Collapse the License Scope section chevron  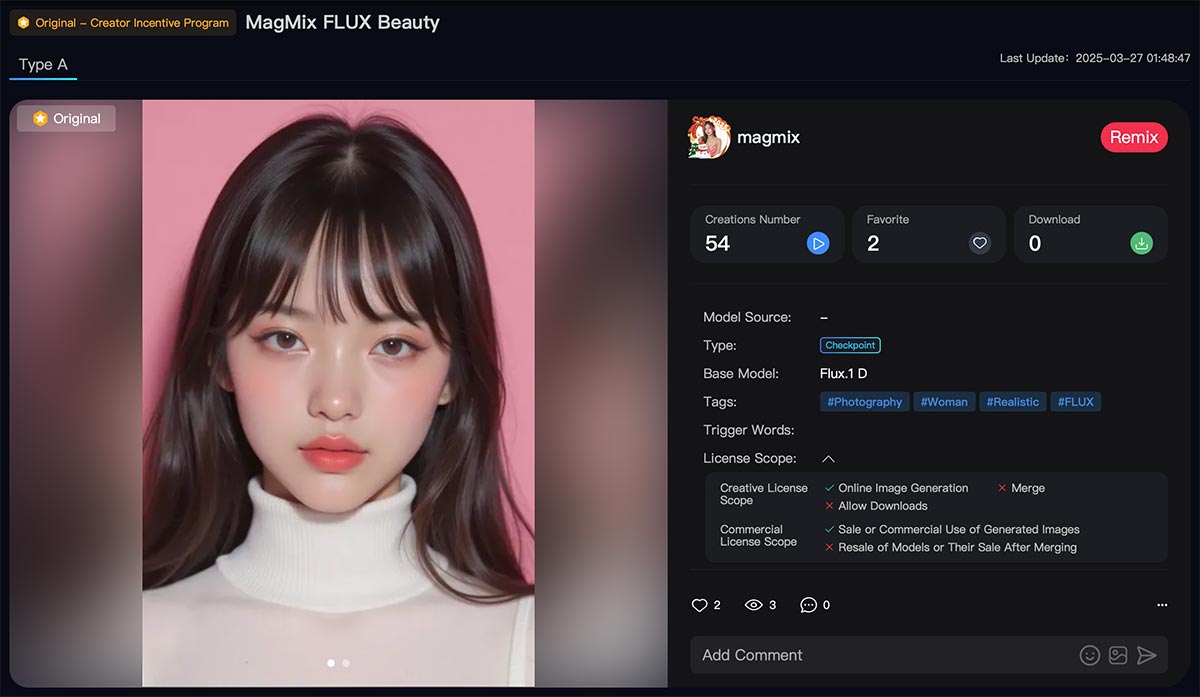(828, 458)
